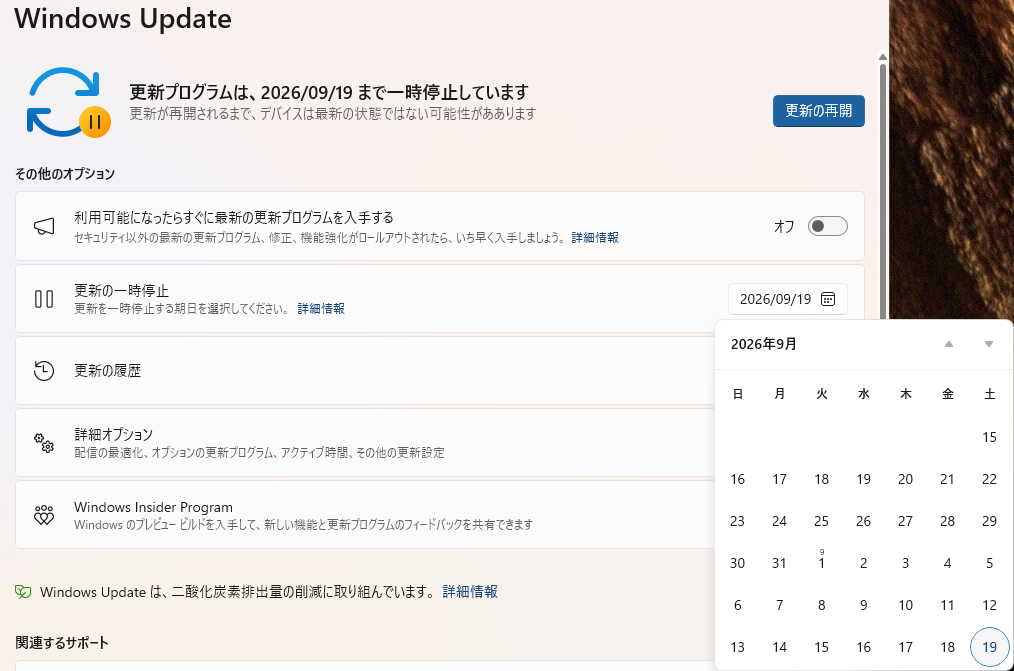This screenshot has height=671, width=1014.
Task: Open 詳細情報 link in 更新の一時停止 row
Action: click(x=321, y=309)
